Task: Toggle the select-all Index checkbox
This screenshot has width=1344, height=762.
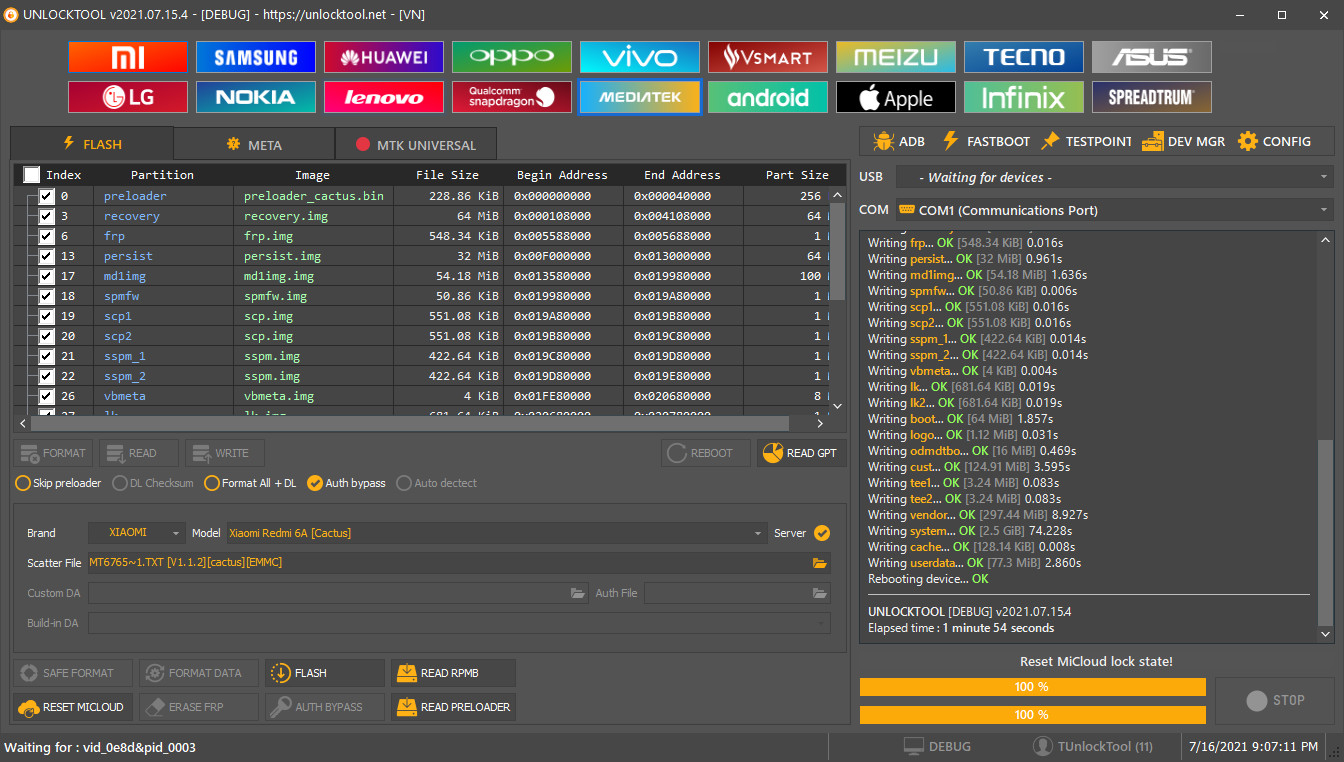Action: [32, 175]
